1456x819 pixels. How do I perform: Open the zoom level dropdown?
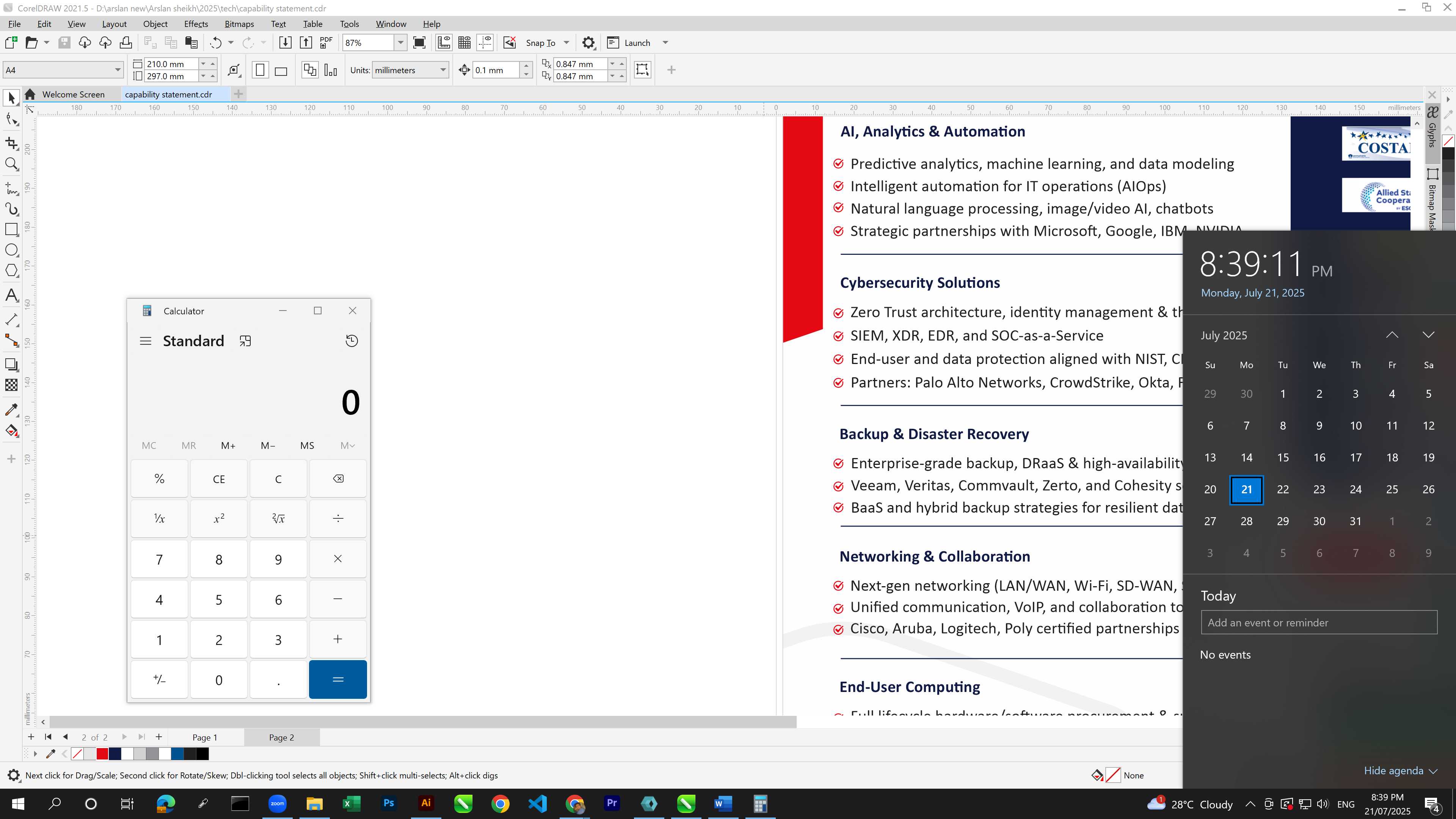coord(401,43)
